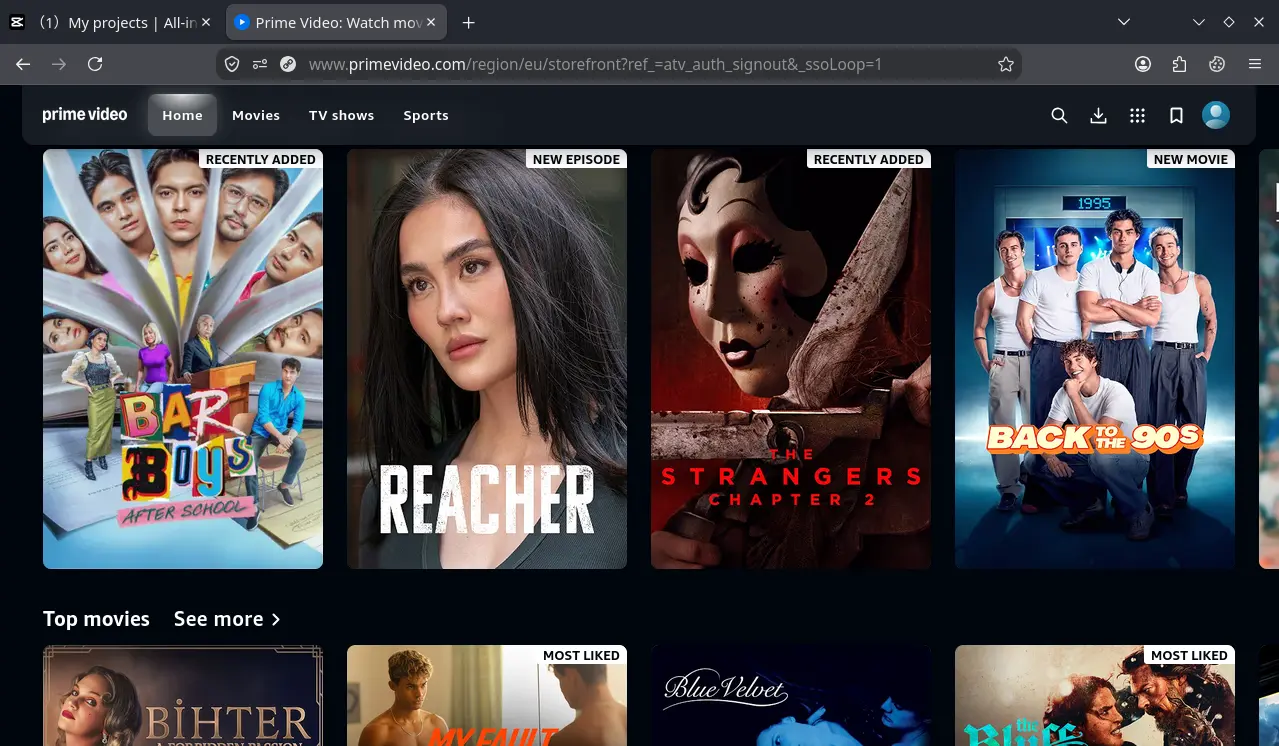Open the profile avatar menu
This screenshot has height=746, width=1279.
1216,115
